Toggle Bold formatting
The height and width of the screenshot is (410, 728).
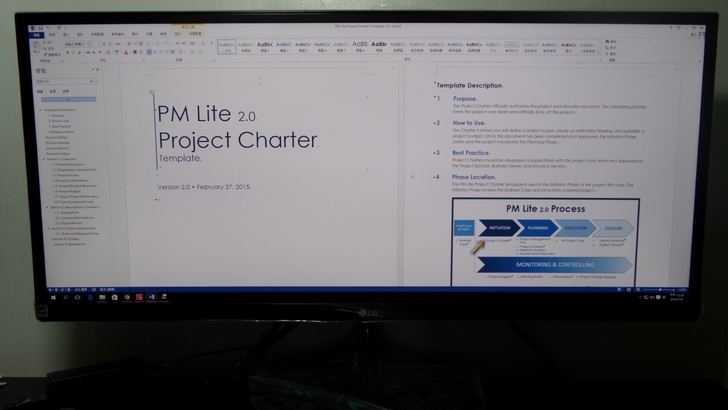pos(68,52)
